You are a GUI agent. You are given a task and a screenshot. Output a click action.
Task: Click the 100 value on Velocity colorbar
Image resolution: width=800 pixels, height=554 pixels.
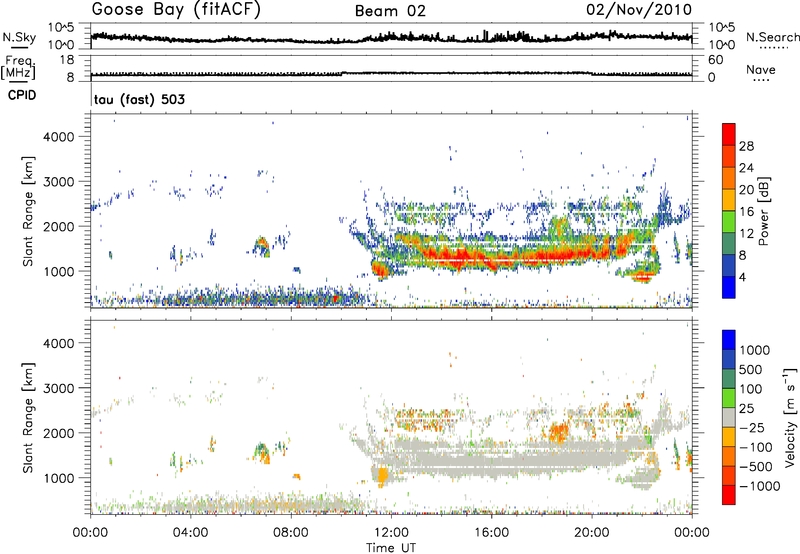pyautogui.click(x=751, y=389)
